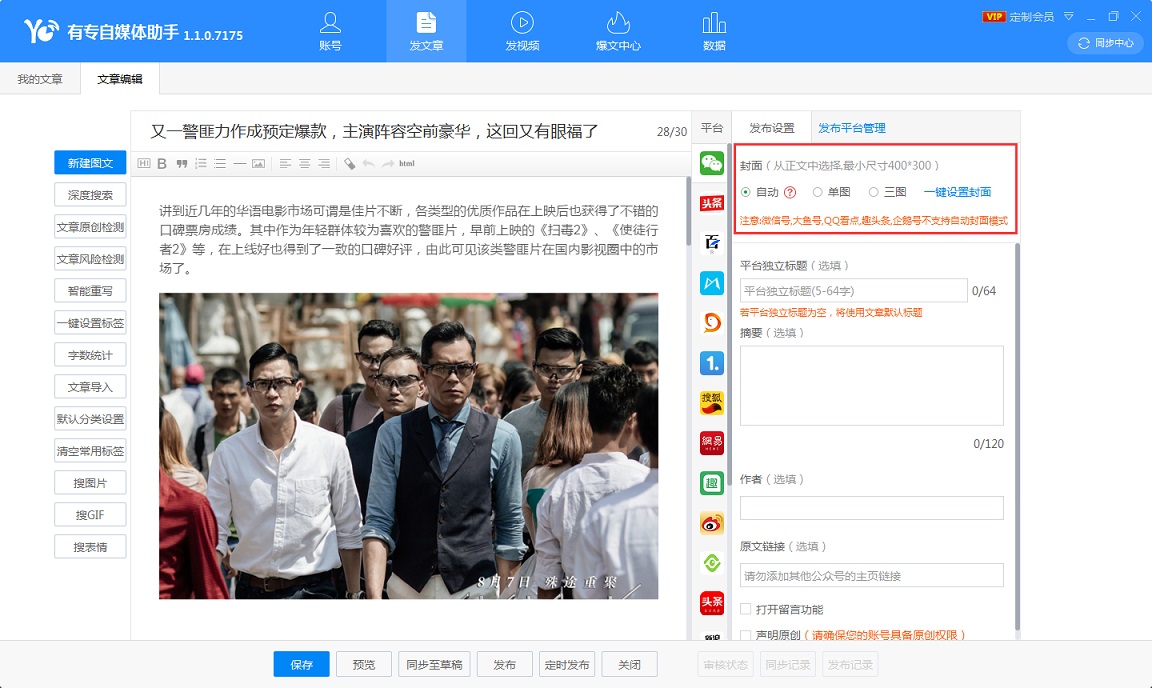Enable the 打开留言功能 checkbox
Screen dimensions: 1152x688
point(746,609)
